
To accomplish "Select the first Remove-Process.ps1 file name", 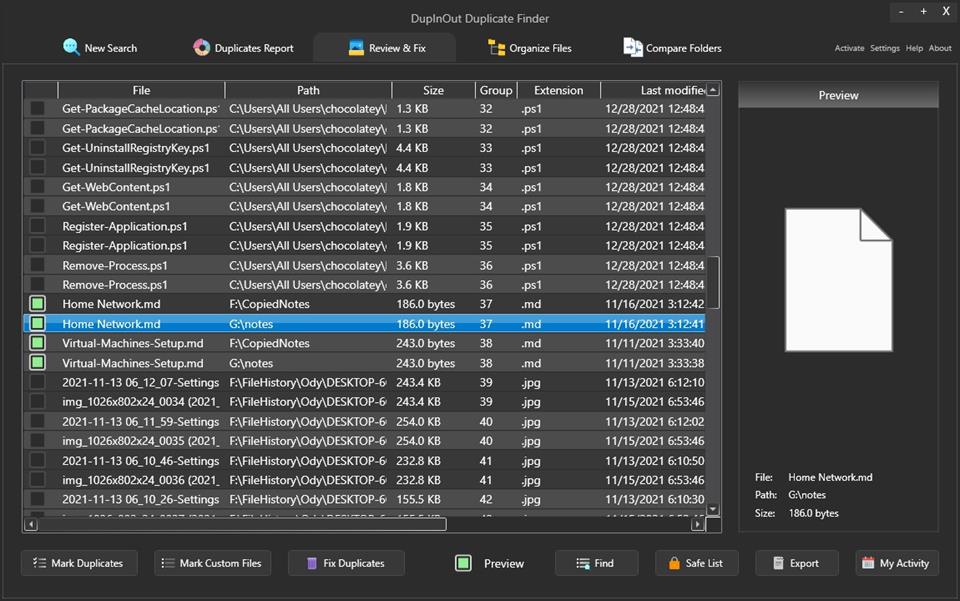I will pyautogui.click(x=114, y=266).
